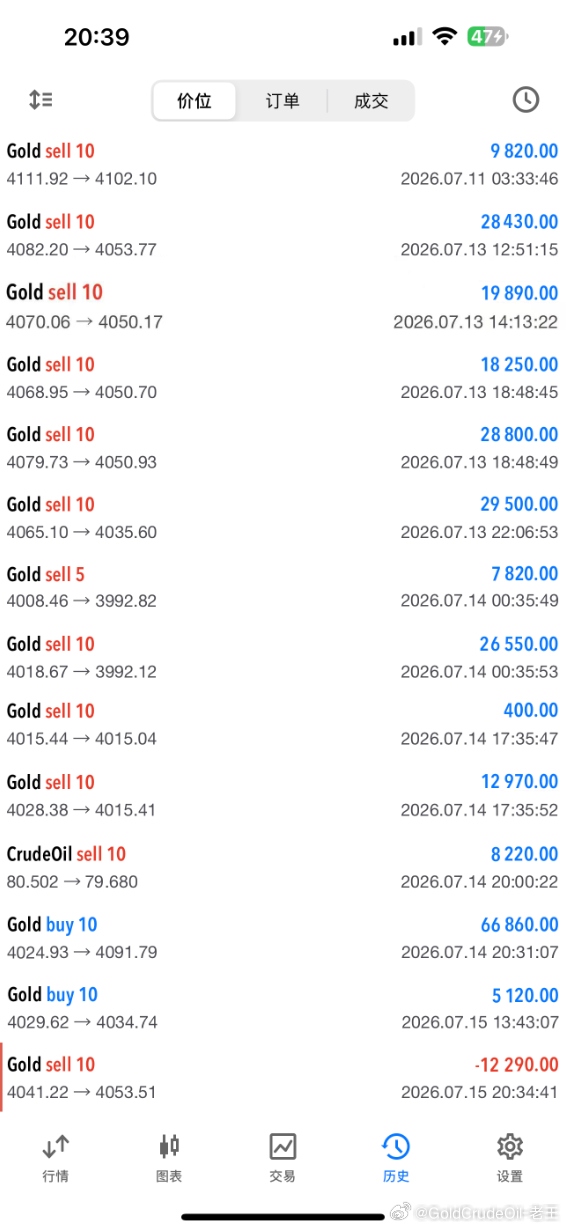Tap the Gold sell trade with 9 820.00 profit
Image resolution: width=566 pixels, height=1227 pixels.
point(283,165)
